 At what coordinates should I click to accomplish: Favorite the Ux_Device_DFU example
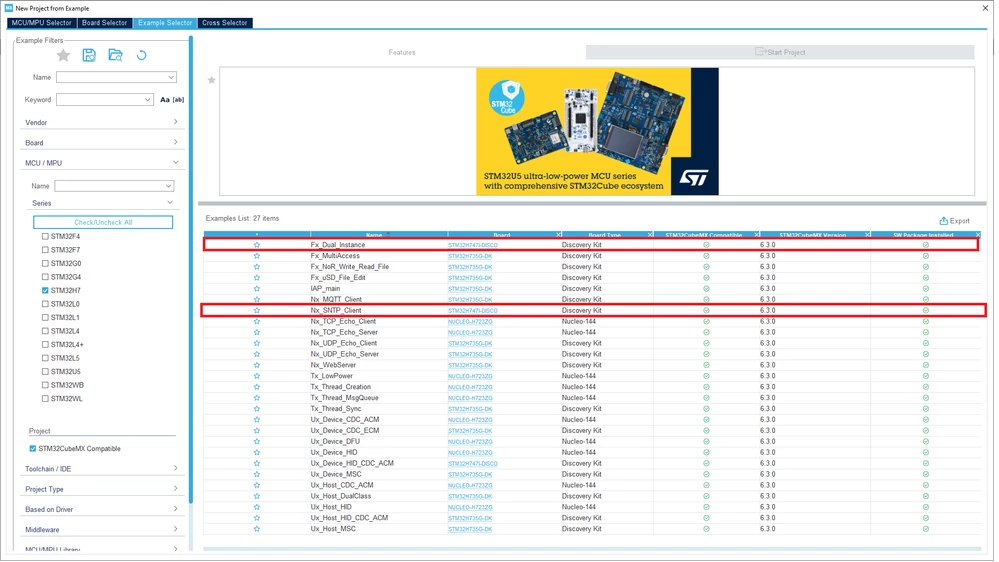coord(257,442)
